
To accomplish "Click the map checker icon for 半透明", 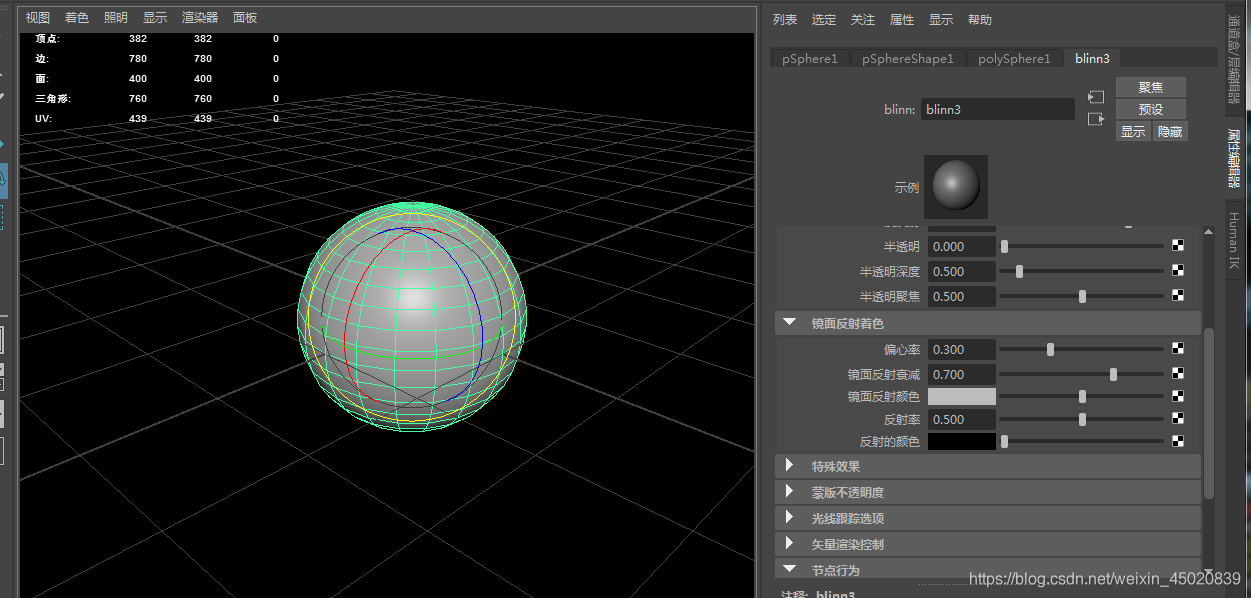I will tap(1178, 246).
